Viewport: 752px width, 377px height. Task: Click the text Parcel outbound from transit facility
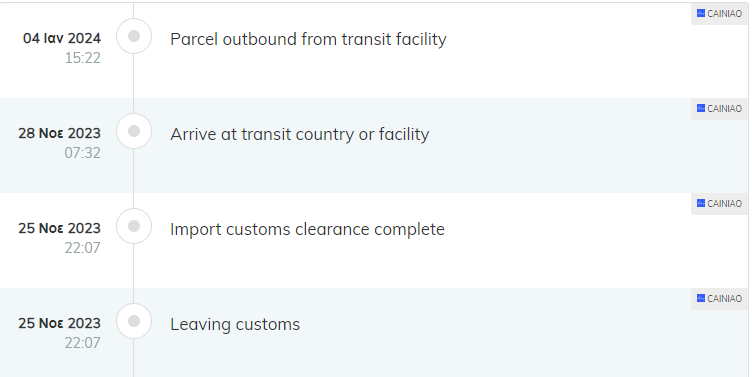(308, 39)
